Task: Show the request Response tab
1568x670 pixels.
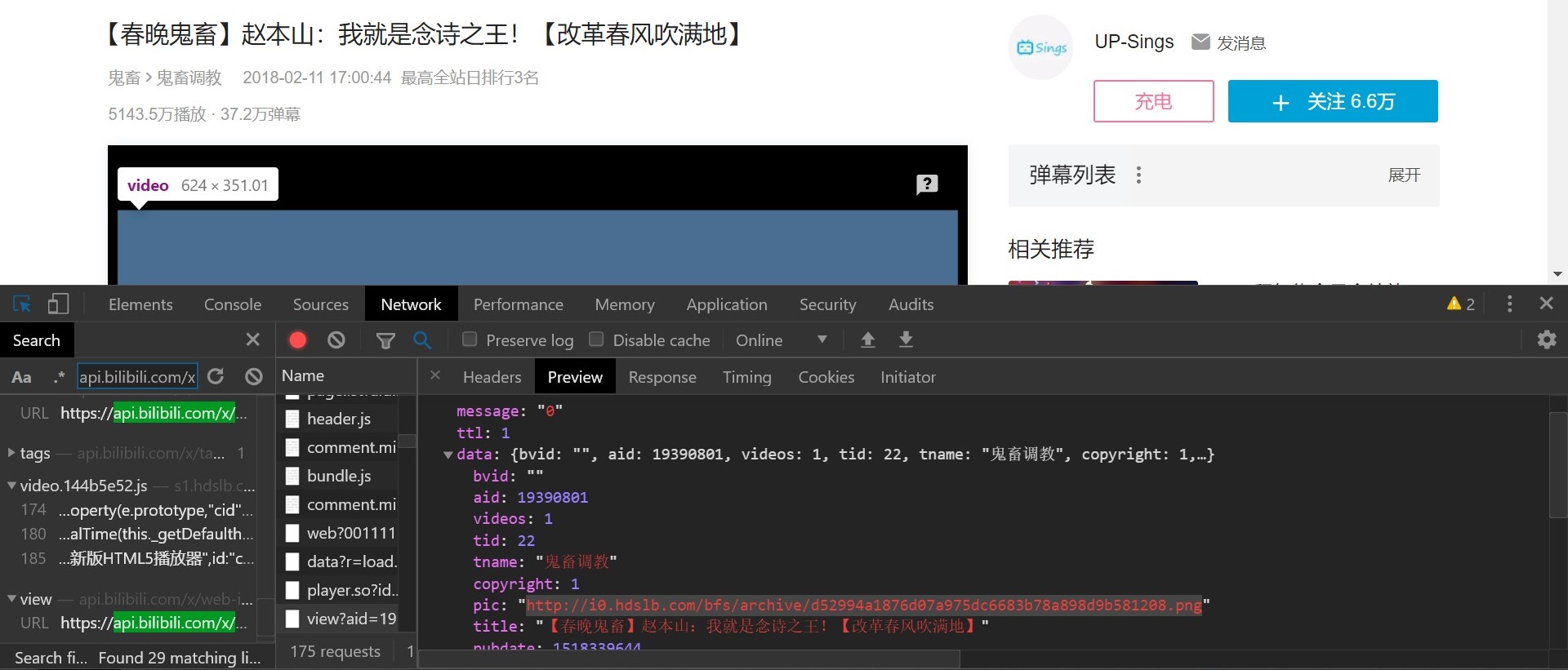Action: (x=662, y=377)
